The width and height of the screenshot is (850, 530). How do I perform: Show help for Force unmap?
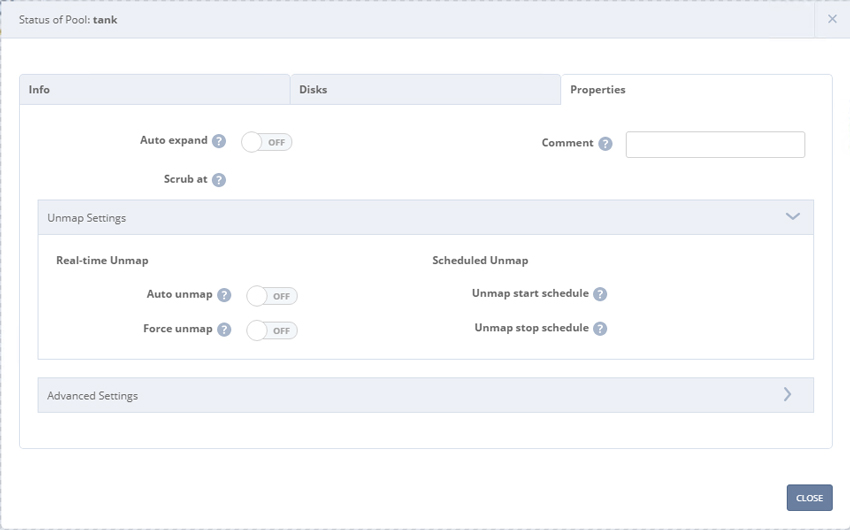click(224, 329)
